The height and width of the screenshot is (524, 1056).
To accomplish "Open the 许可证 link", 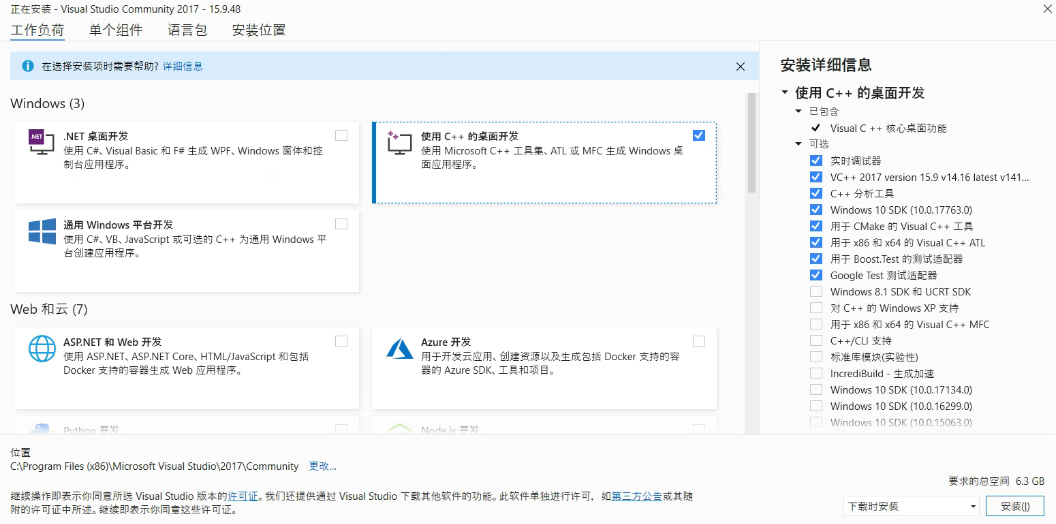I will [x=243, y=496].
